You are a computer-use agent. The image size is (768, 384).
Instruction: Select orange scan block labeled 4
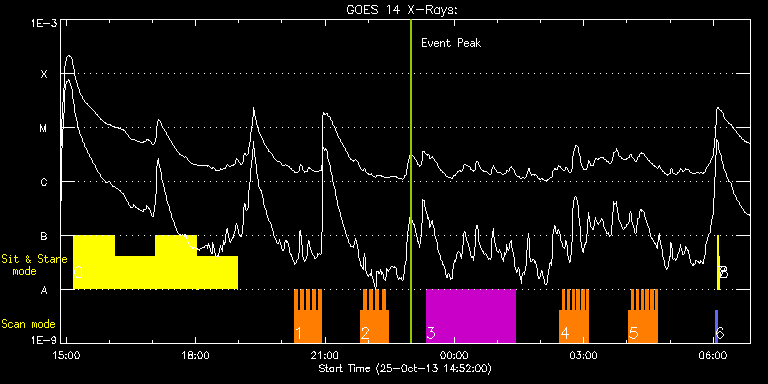pyautogui.click(x=574, y=316)
